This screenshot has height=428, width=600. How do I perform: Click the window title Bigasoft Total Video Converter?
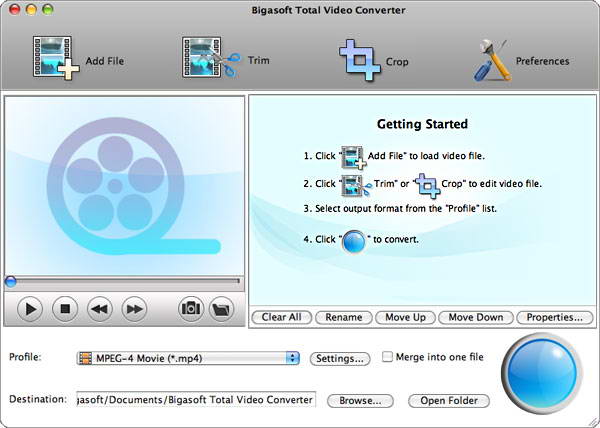pyautogui.click(x=328, y=10)
